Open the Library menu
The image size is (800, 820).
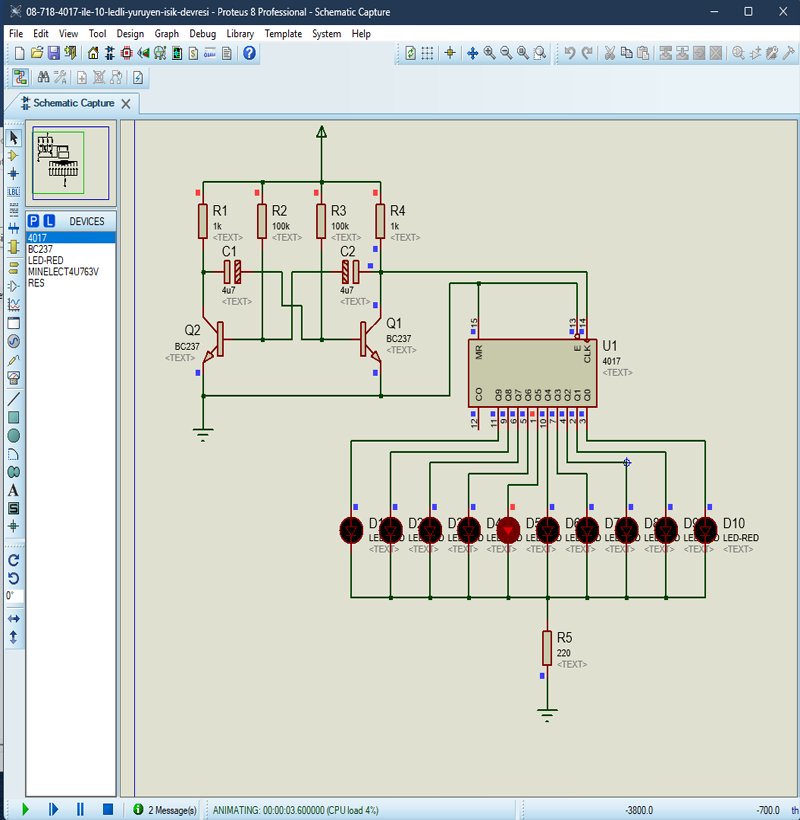click(240, 33)
